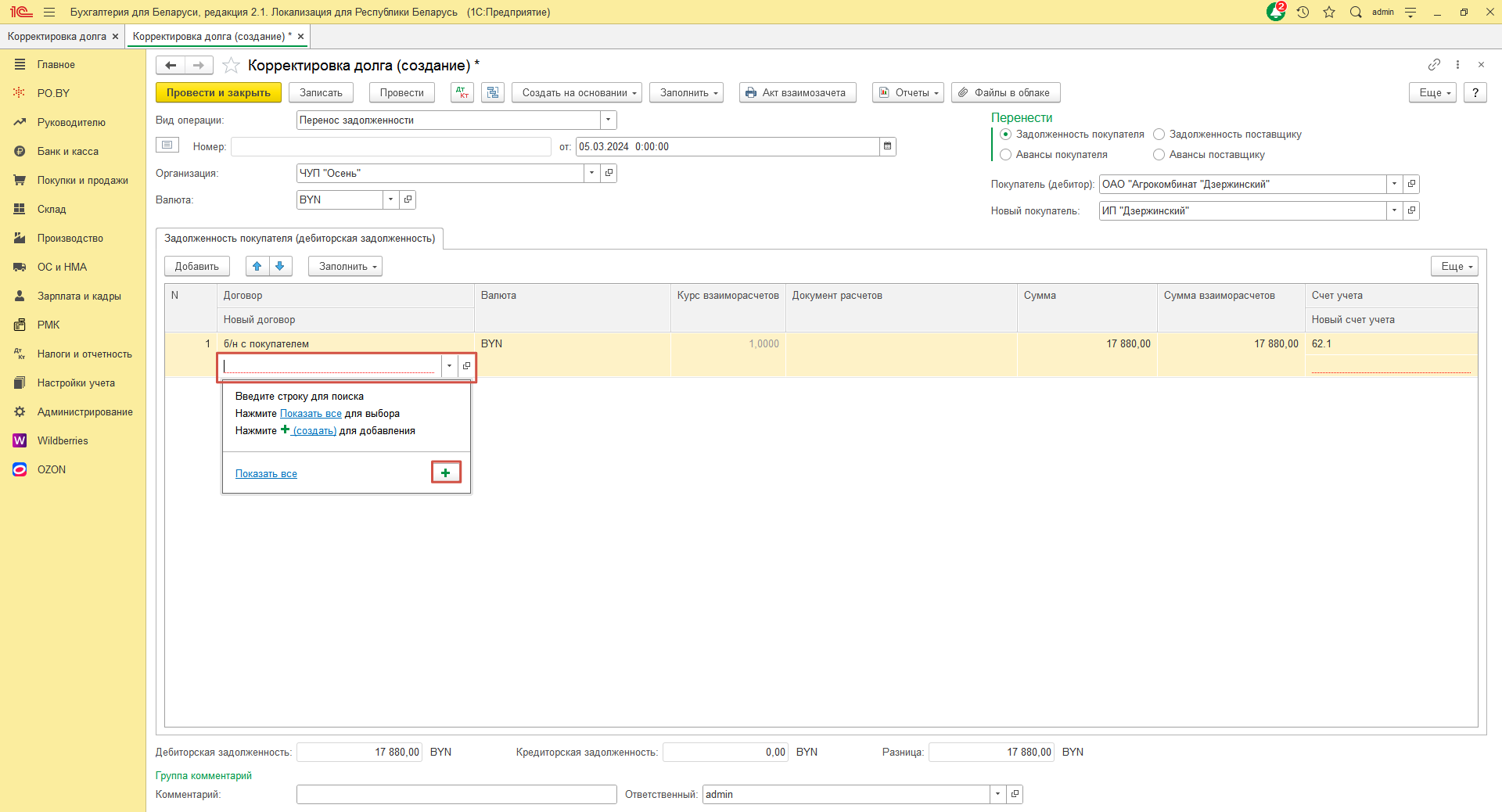Select the Авансы поставщику radio option

[1159, 155]
